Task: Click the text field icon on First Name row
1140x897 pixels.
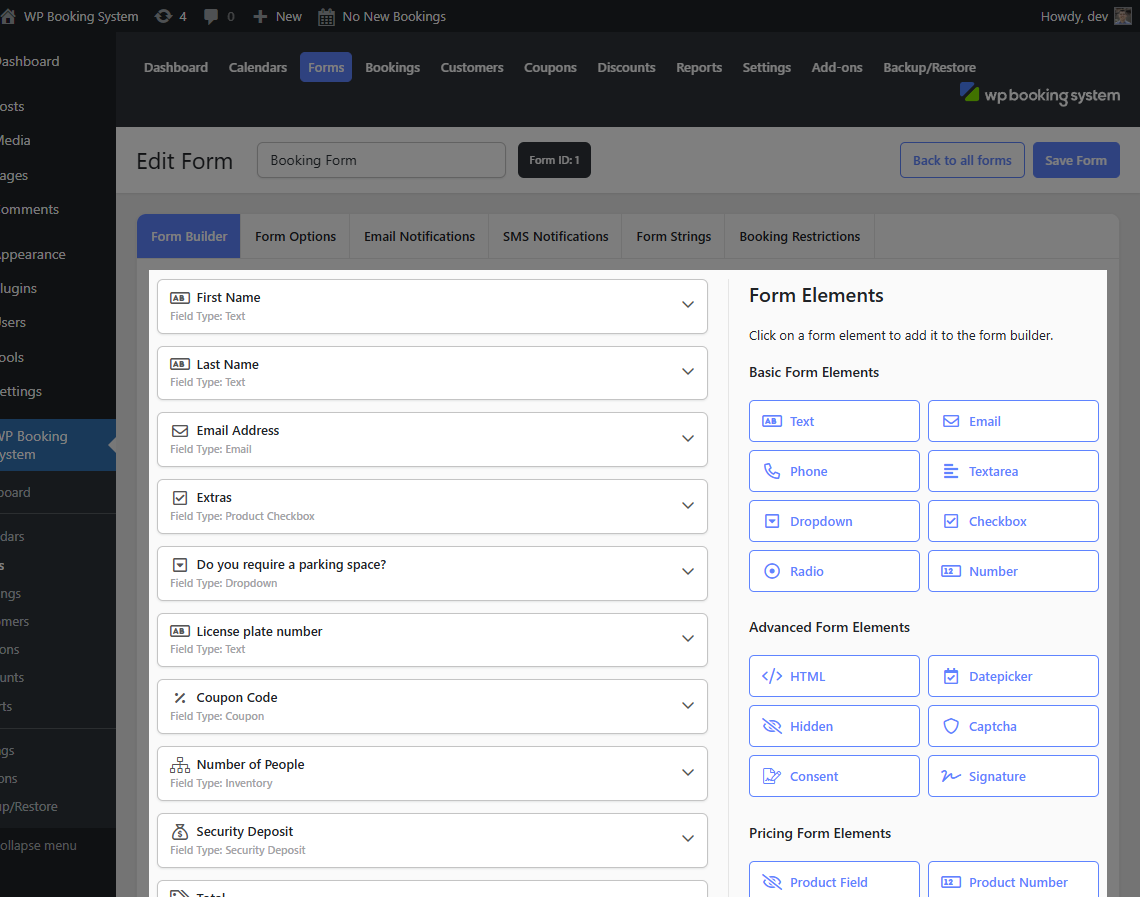Action: pos(180,297)
